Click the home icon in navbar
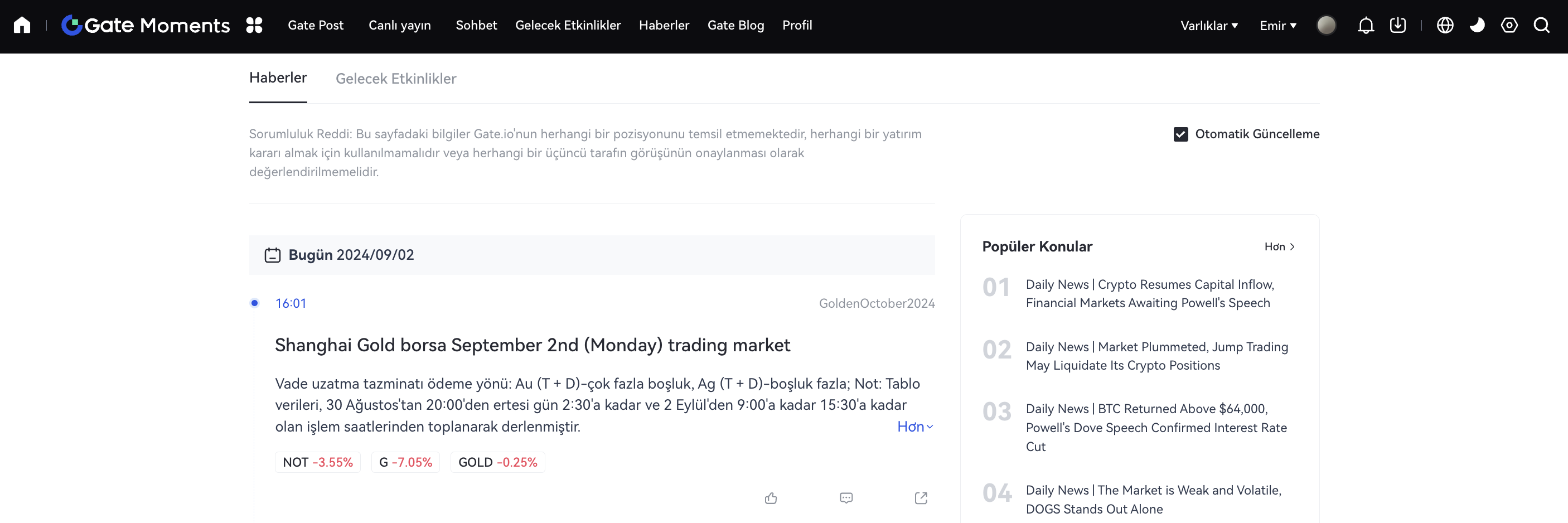 click(x=22, y=25)
